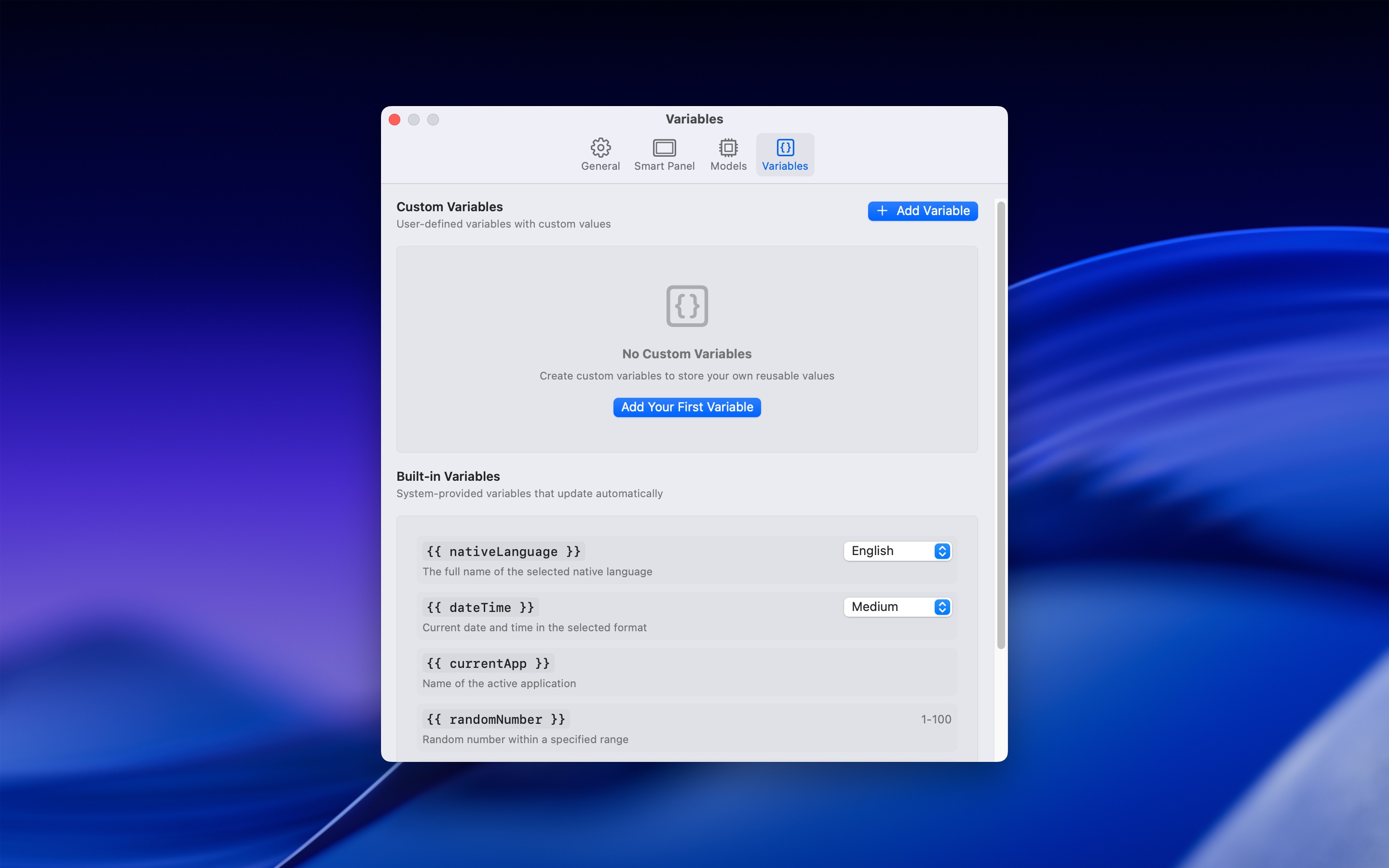Close the Variables window
This screenshot has width=1389, height=868.
(395, 120)
